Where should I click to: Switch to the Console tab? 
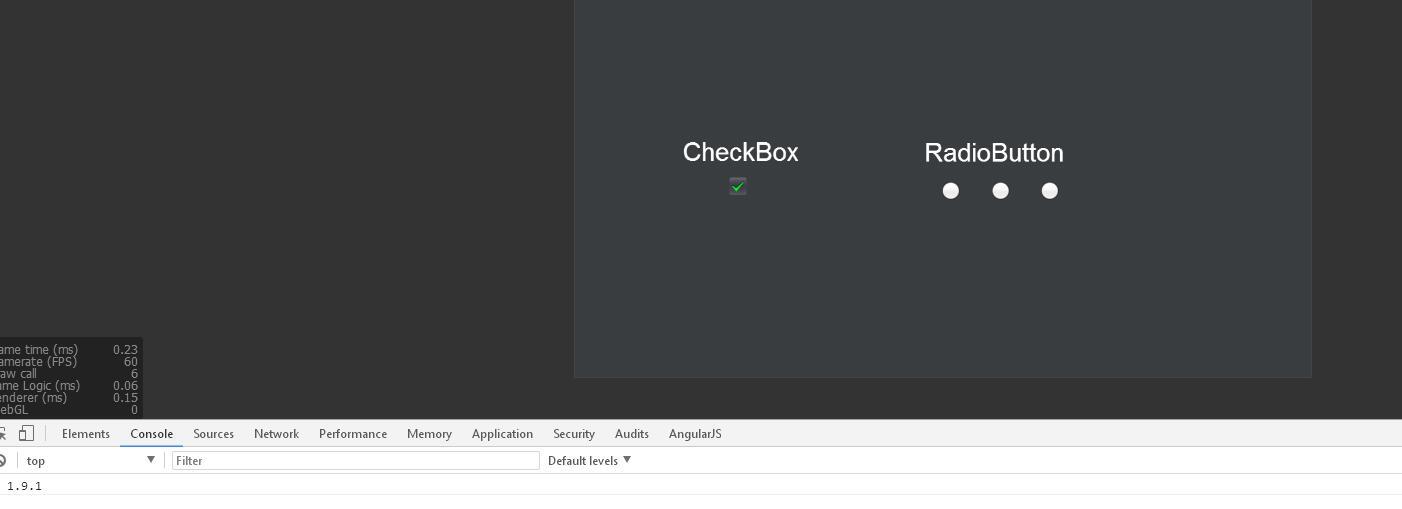(152, 434)
